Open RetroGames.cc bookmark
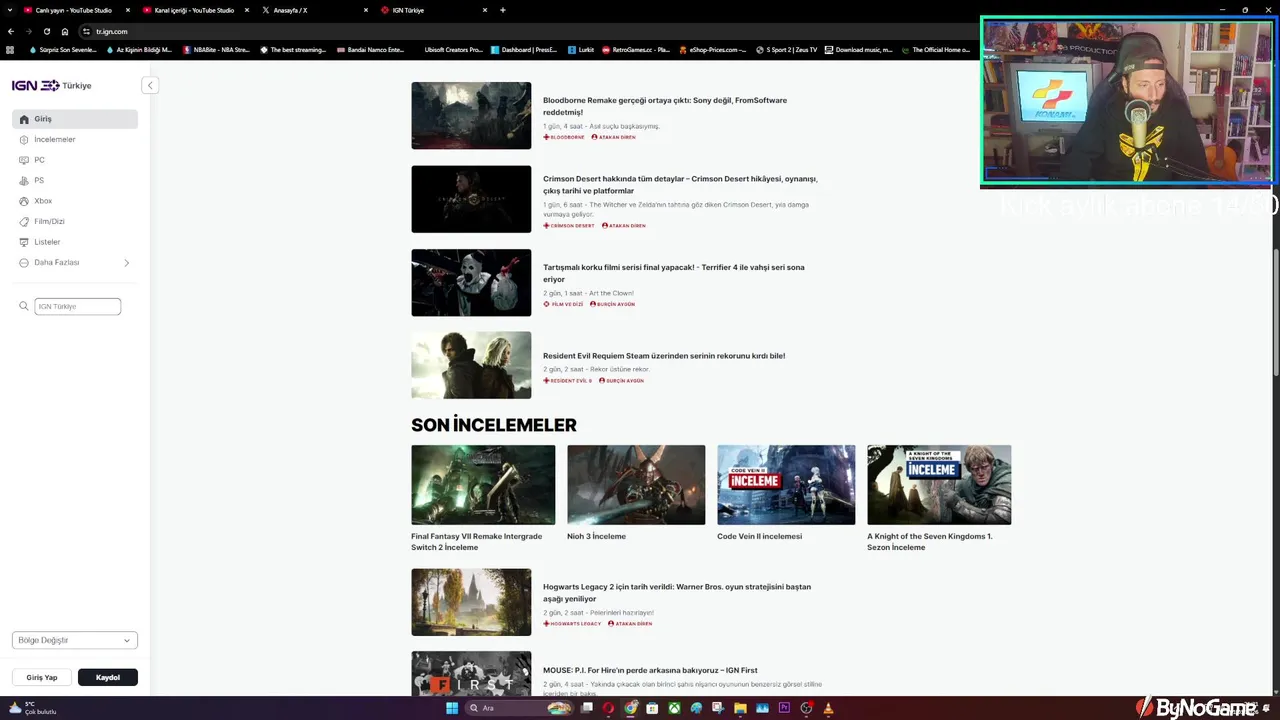Viewport: 1280px width, 720px height. [x=636, y=49]
